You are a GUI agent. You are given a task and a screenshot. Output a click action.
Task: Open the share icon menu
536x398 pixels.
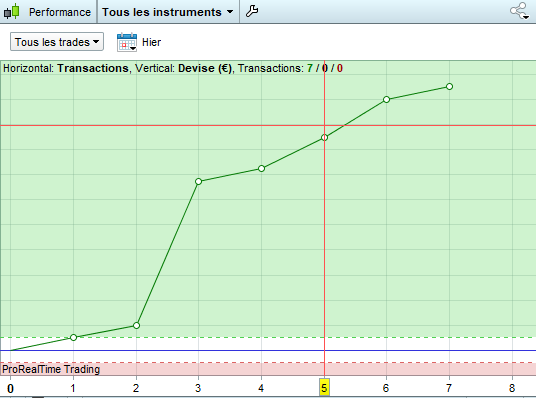click(520, 11)
